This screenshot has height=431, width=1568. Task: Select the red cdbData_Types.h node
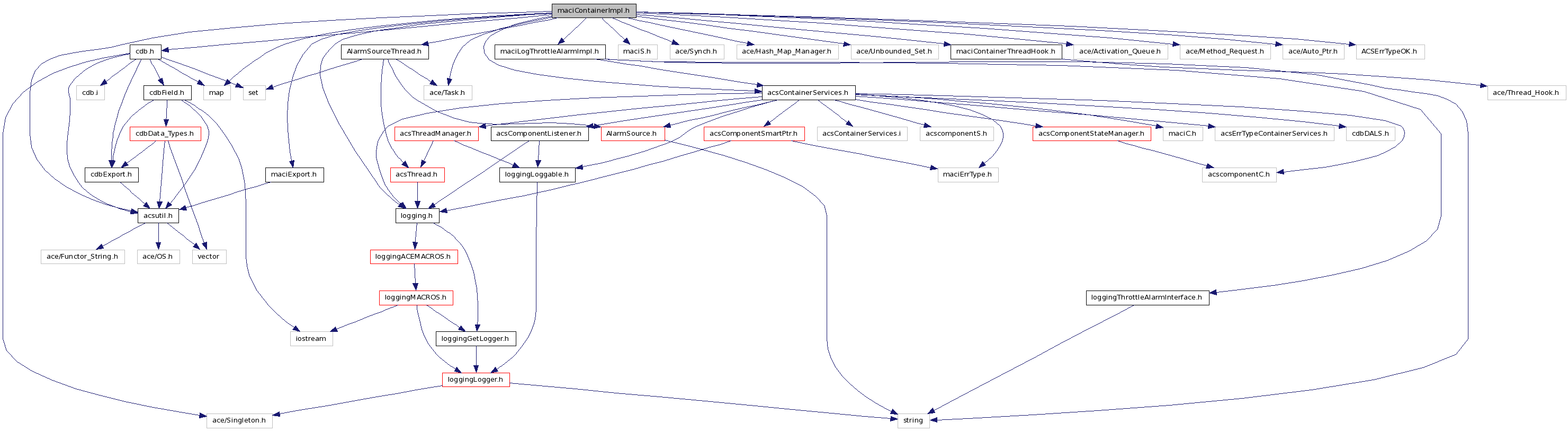click(165, 134)
